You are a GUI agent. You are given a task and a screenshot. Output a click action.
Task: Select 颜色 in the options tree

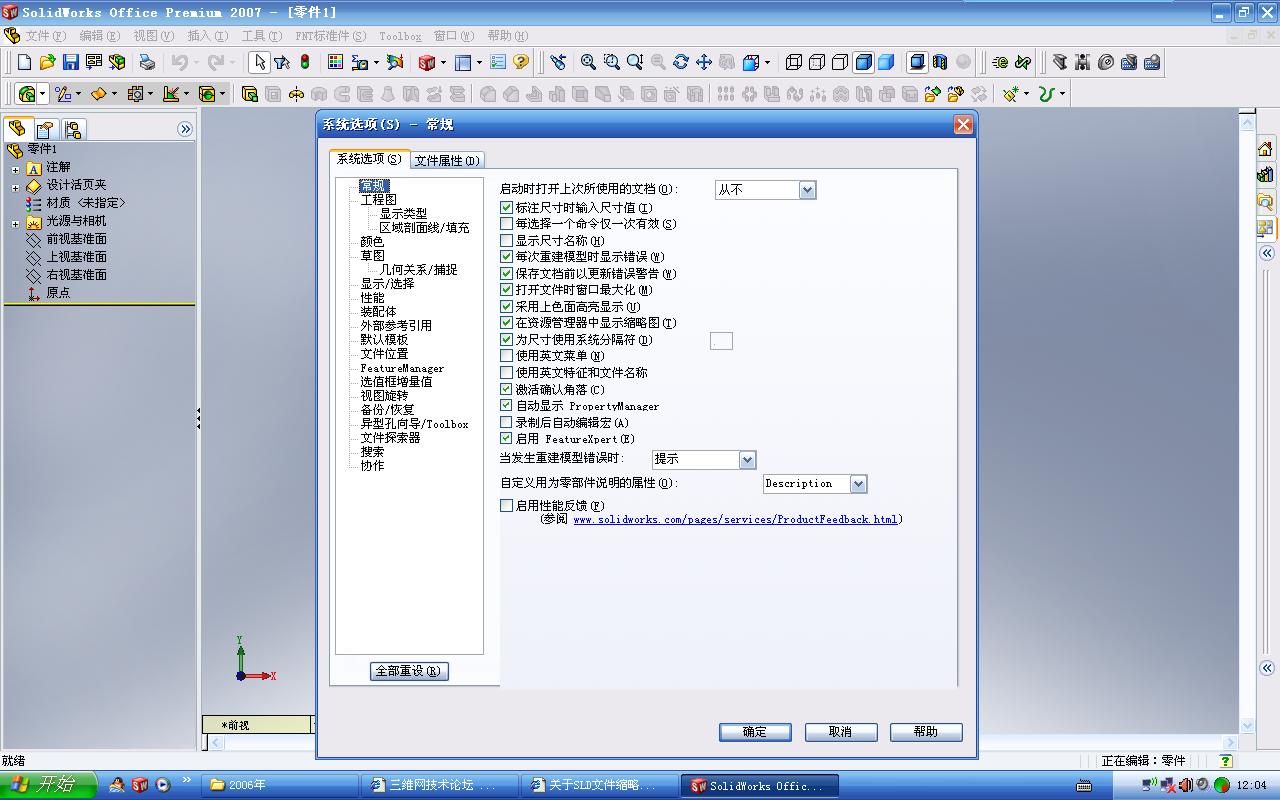point(372,242)
